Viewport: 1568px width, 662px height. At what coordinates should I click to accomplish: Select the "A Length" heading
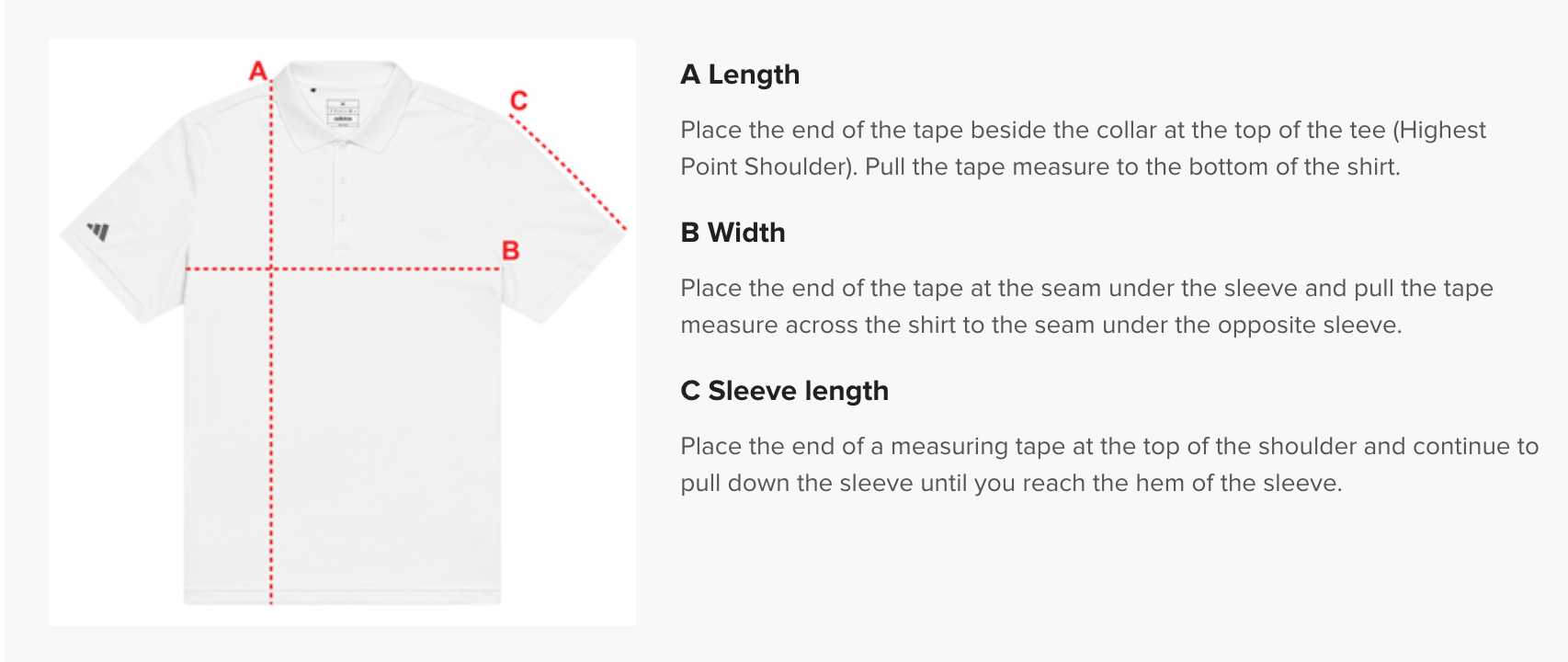tap(740, 74)
